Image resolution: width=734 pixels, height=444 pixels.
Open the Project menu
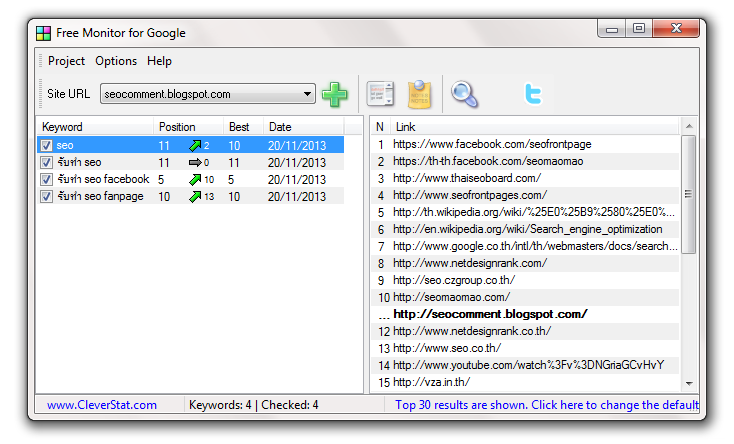[66, 61]
